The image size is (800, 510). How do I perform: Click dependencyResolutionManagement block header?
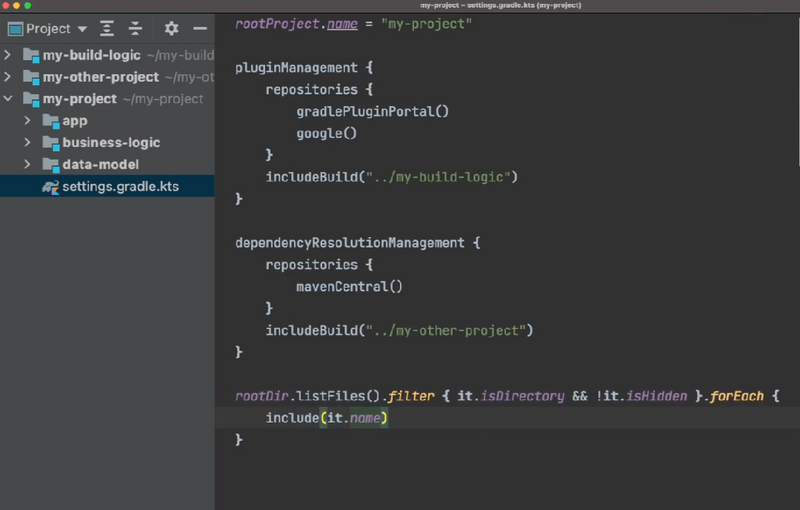click(358, 243)
